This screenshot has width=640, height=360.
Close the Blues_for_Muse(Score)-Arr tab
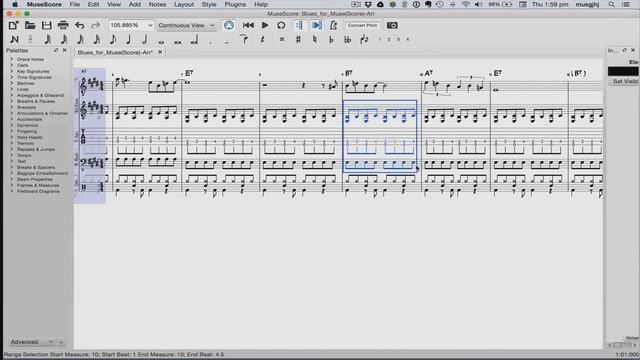160,52
